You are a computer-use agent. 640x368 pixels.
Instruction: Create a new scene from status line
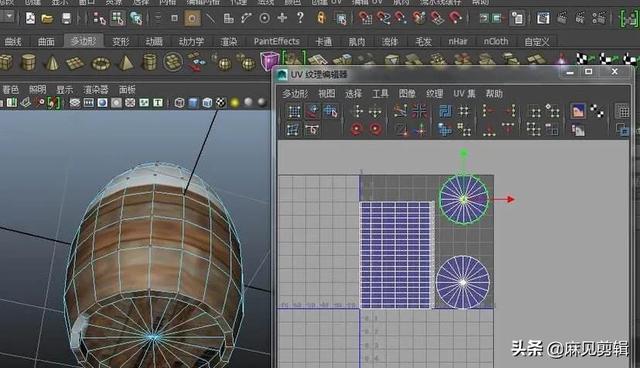[x=30, y=18]
